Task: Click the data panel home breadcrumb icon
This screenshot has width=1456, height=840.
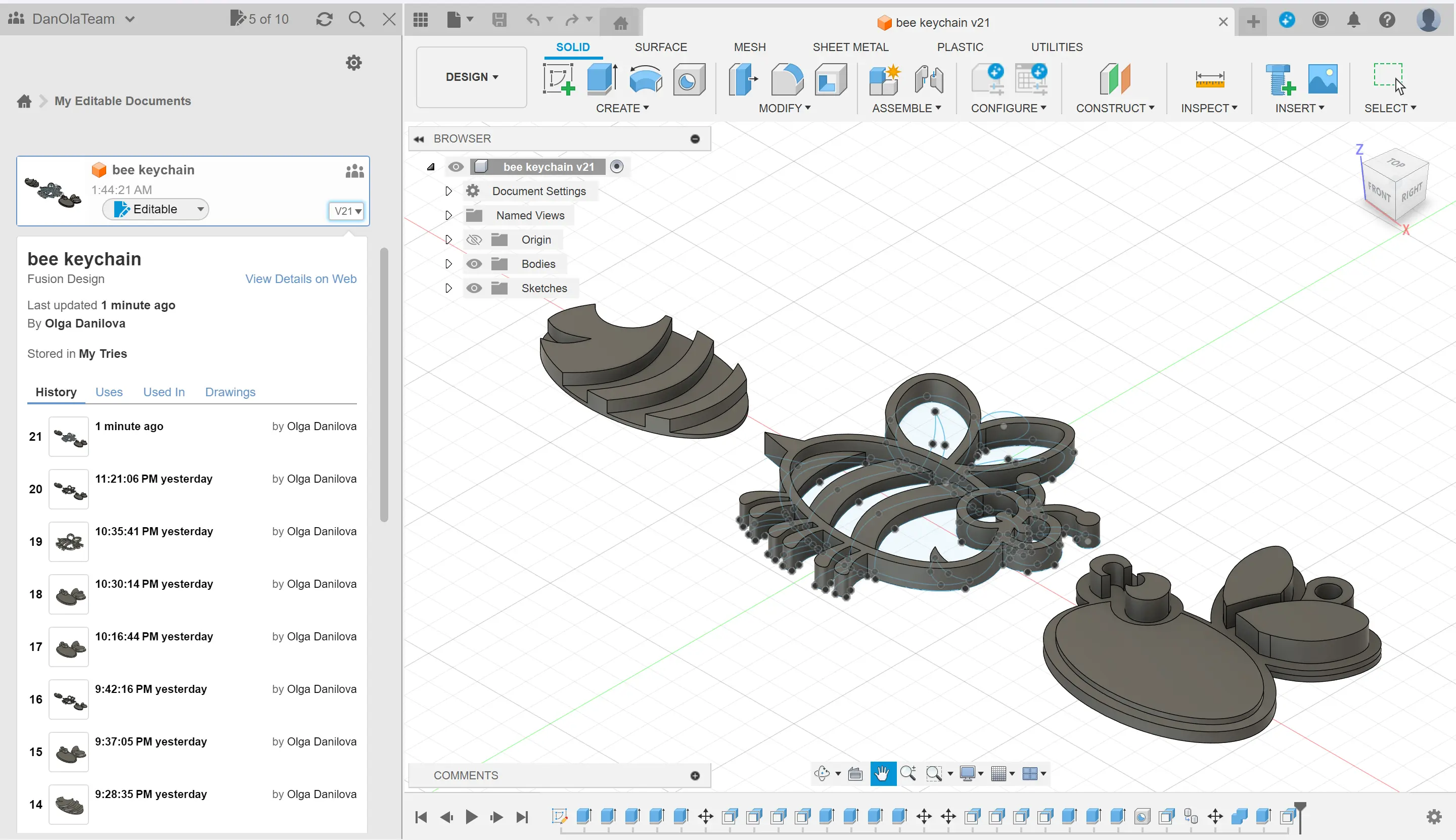Action: 24,102
